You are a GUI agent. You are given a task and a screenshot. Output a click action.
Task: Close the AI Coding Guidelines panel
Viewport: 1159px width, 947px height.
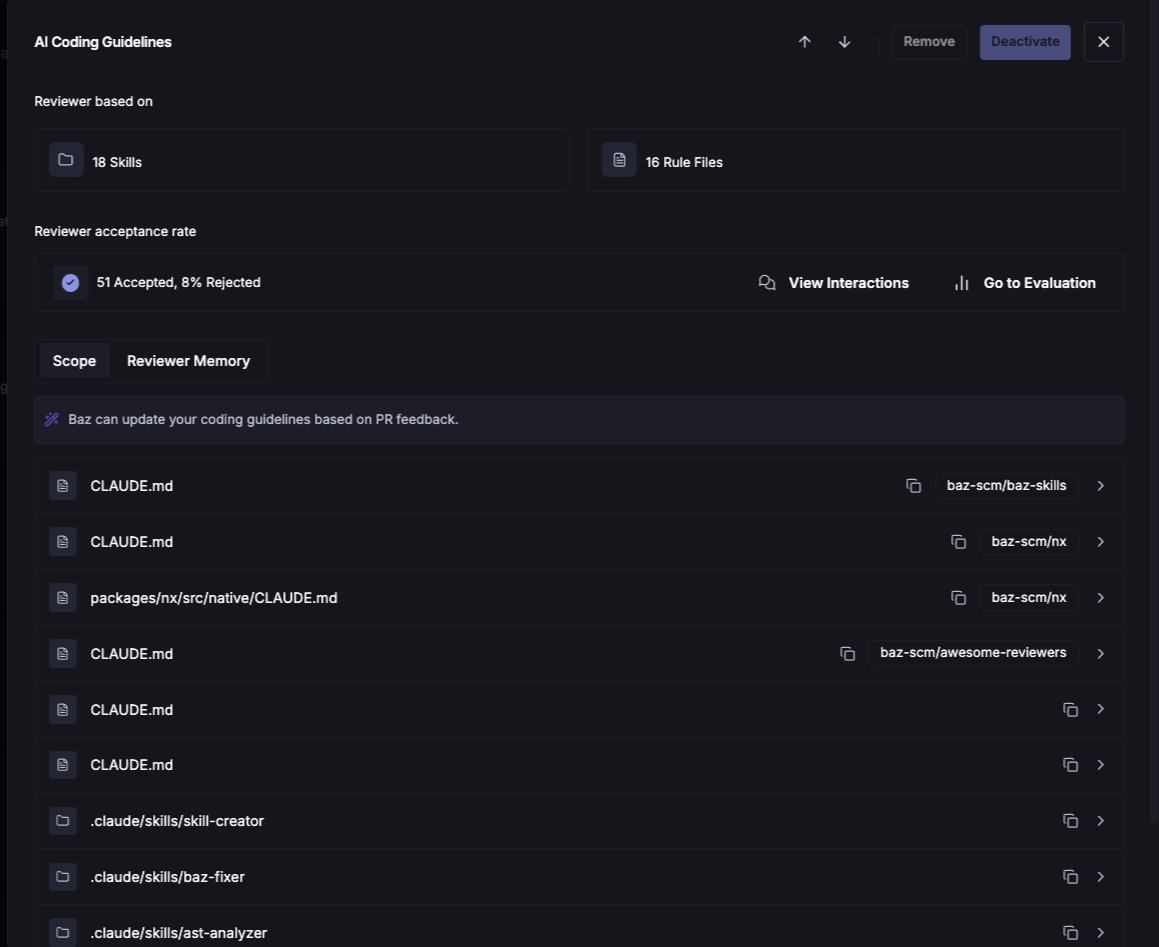point(1103,42)
